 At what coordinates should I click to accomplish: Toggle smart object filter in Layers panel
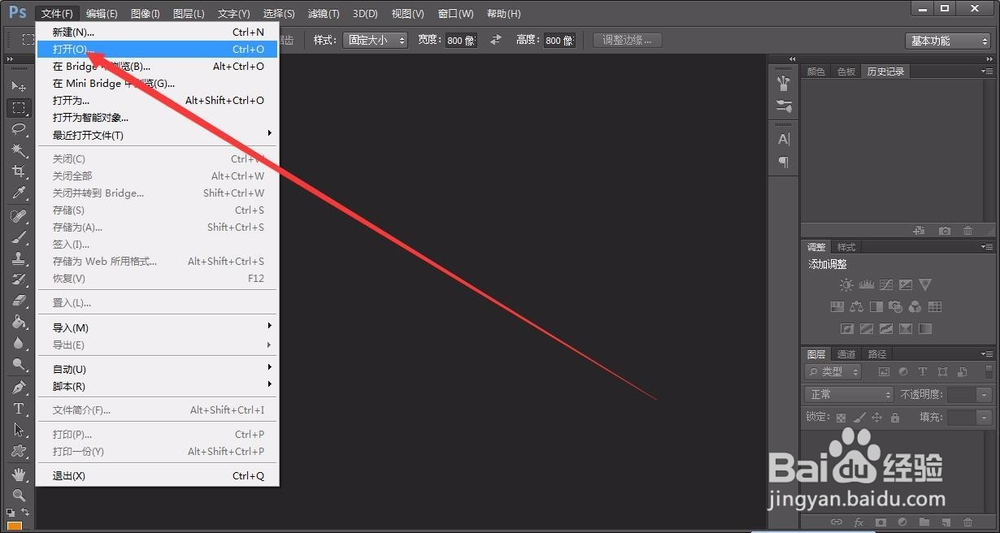[962, 372]
